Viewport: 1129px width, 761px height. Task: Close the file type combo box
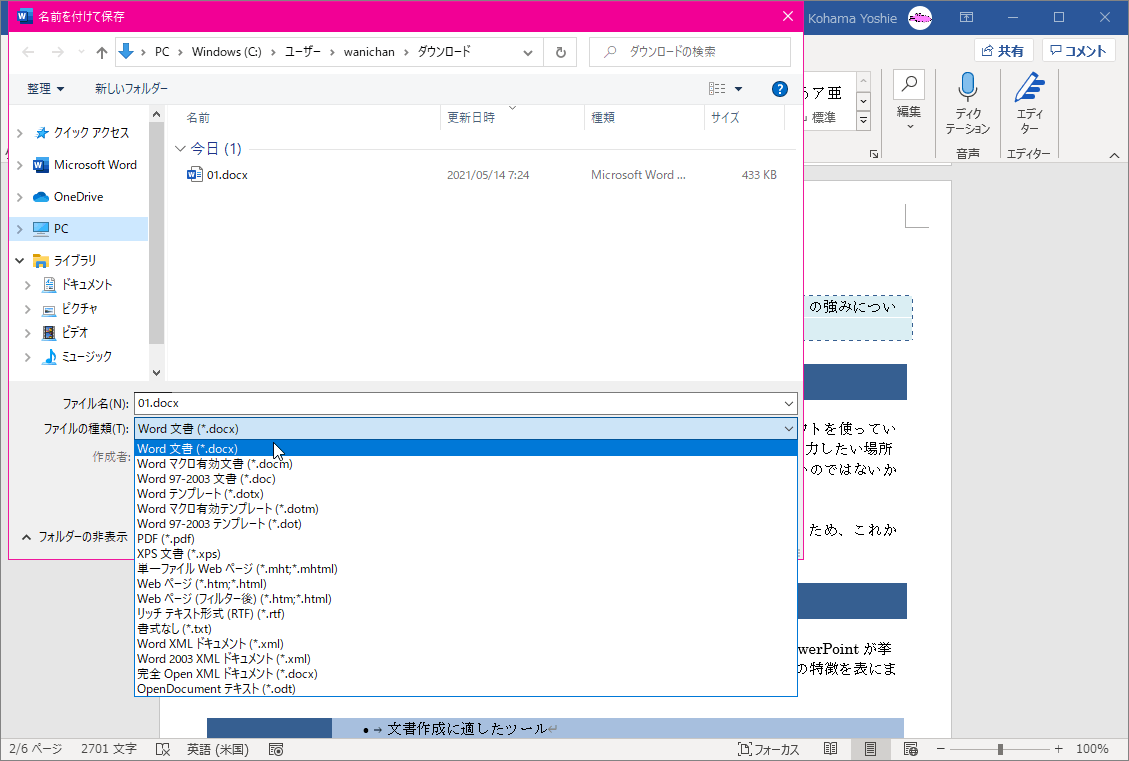click(788, 428)
